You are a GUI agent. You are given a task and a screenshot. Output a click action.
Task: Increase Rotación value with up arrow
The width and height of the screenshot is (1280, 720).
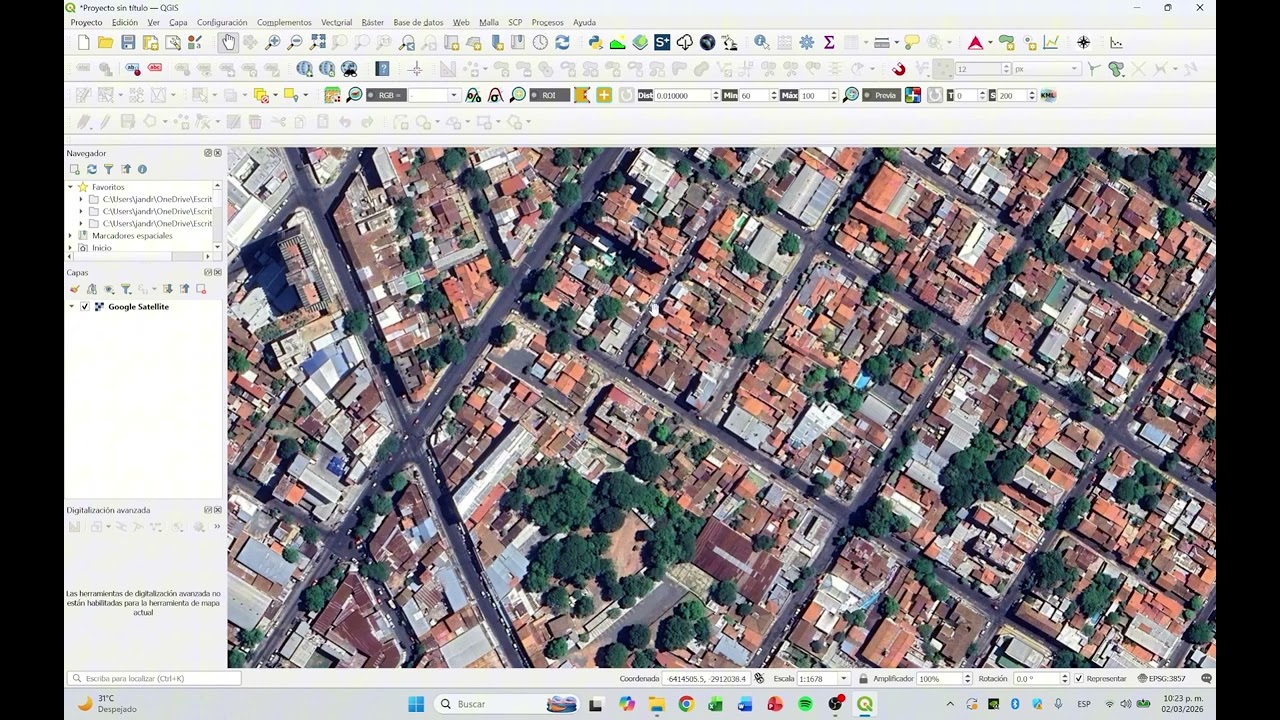[x=1064, y=675]
